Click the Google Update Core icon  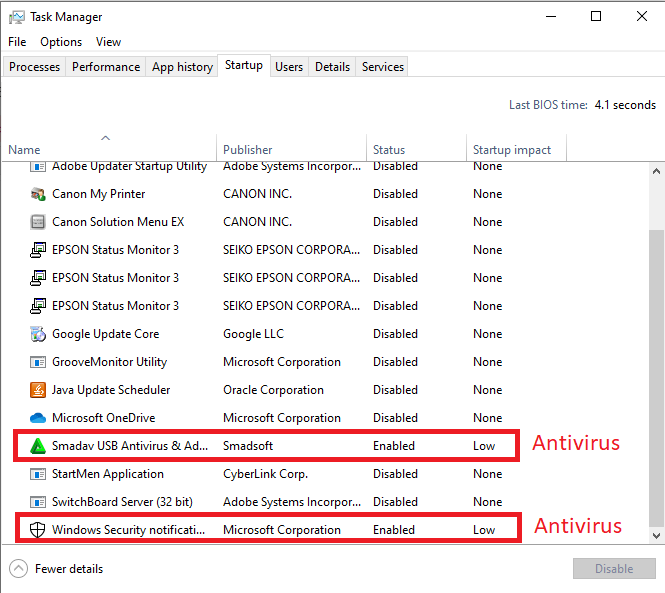pos(38,334)
